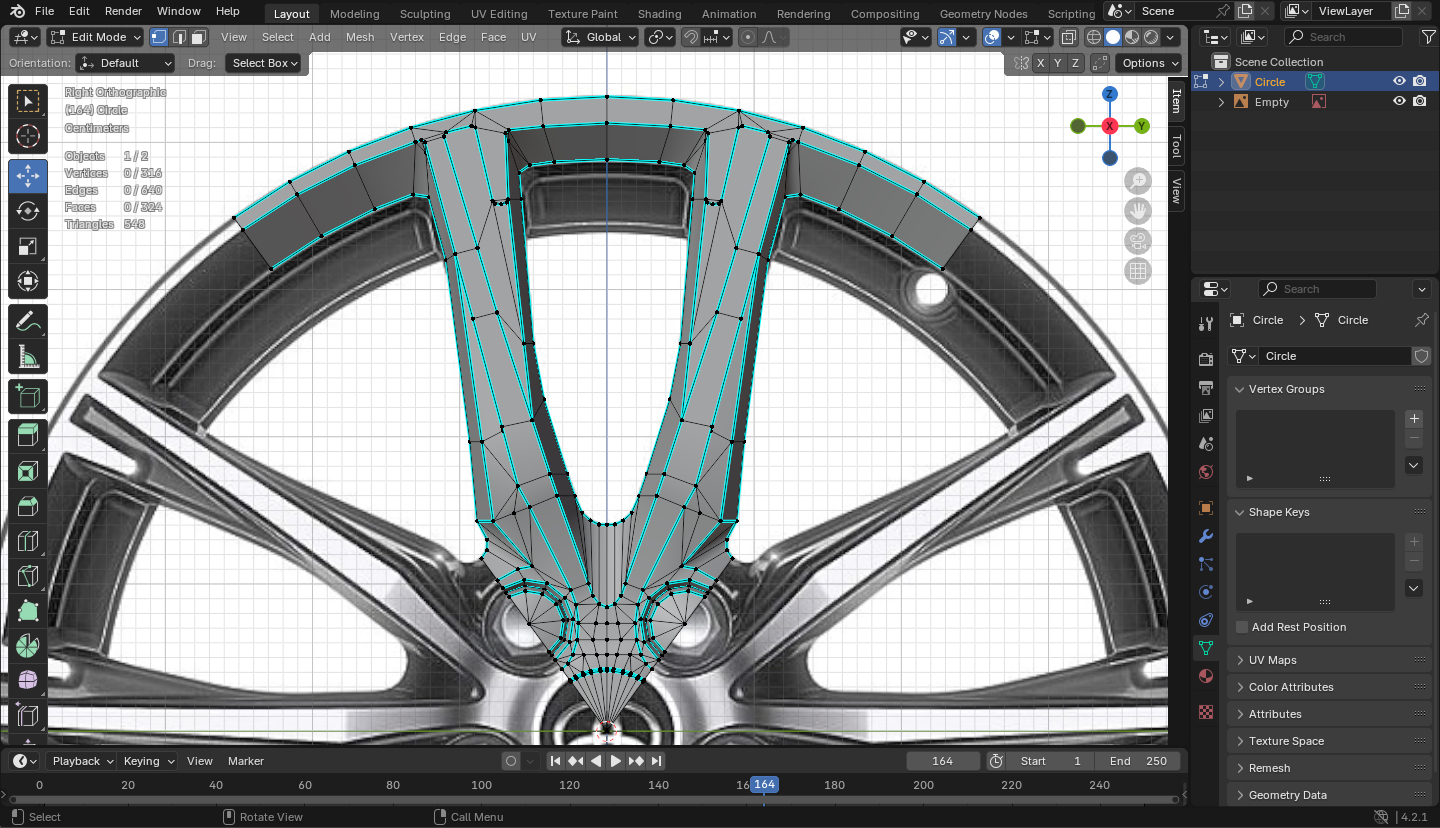Open the Global transform orientation dropdown
This screenshot has height=828, width=1440.
tap(600, 37)
